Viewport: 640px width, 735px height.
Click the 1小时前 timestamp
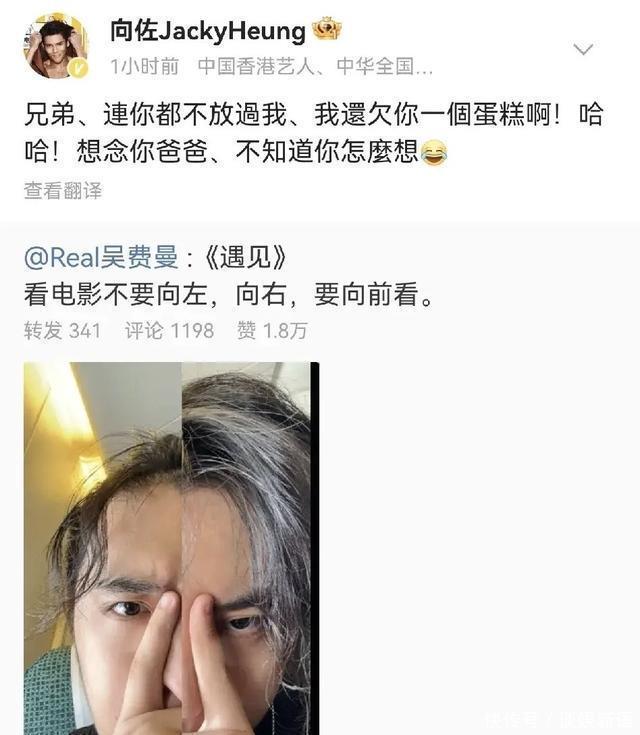coord(144,67)
